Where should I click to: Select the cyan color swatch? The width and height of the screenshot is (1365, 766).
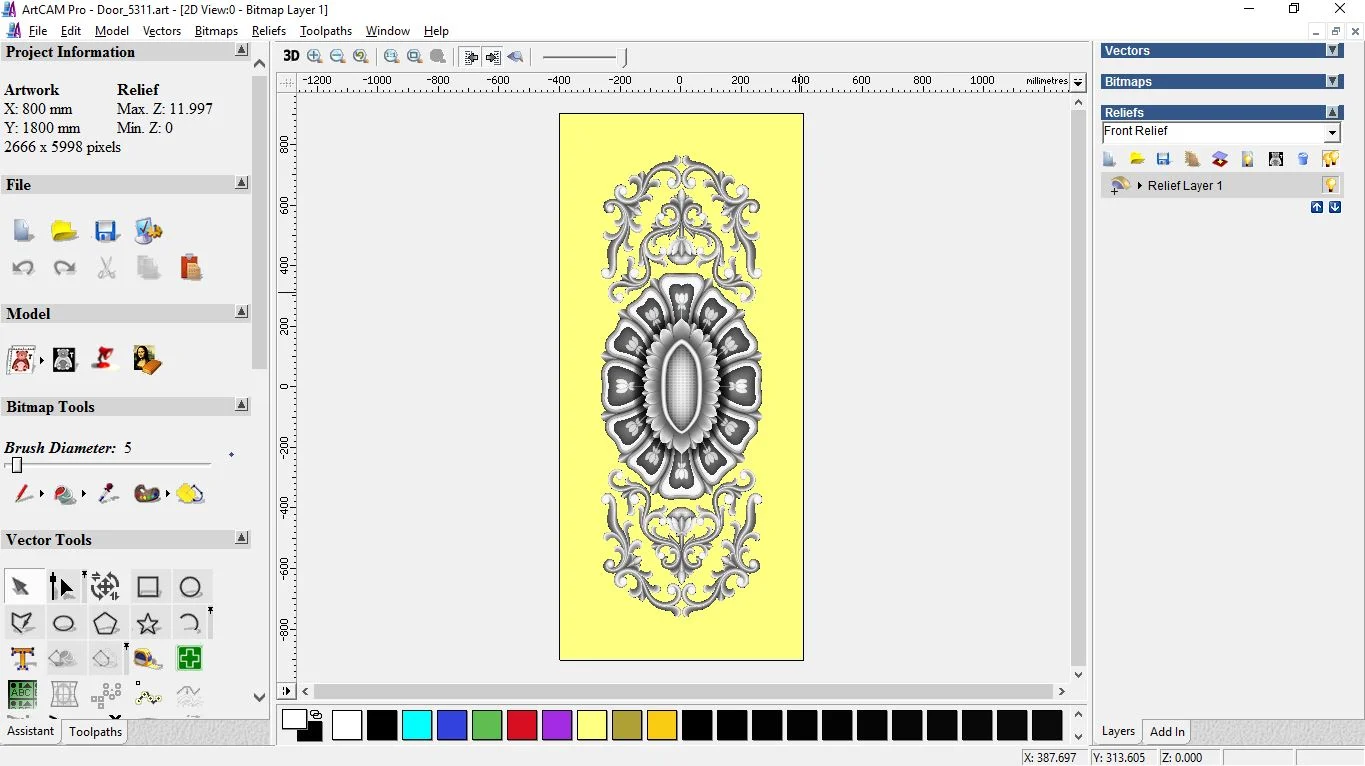click(417, 725)
